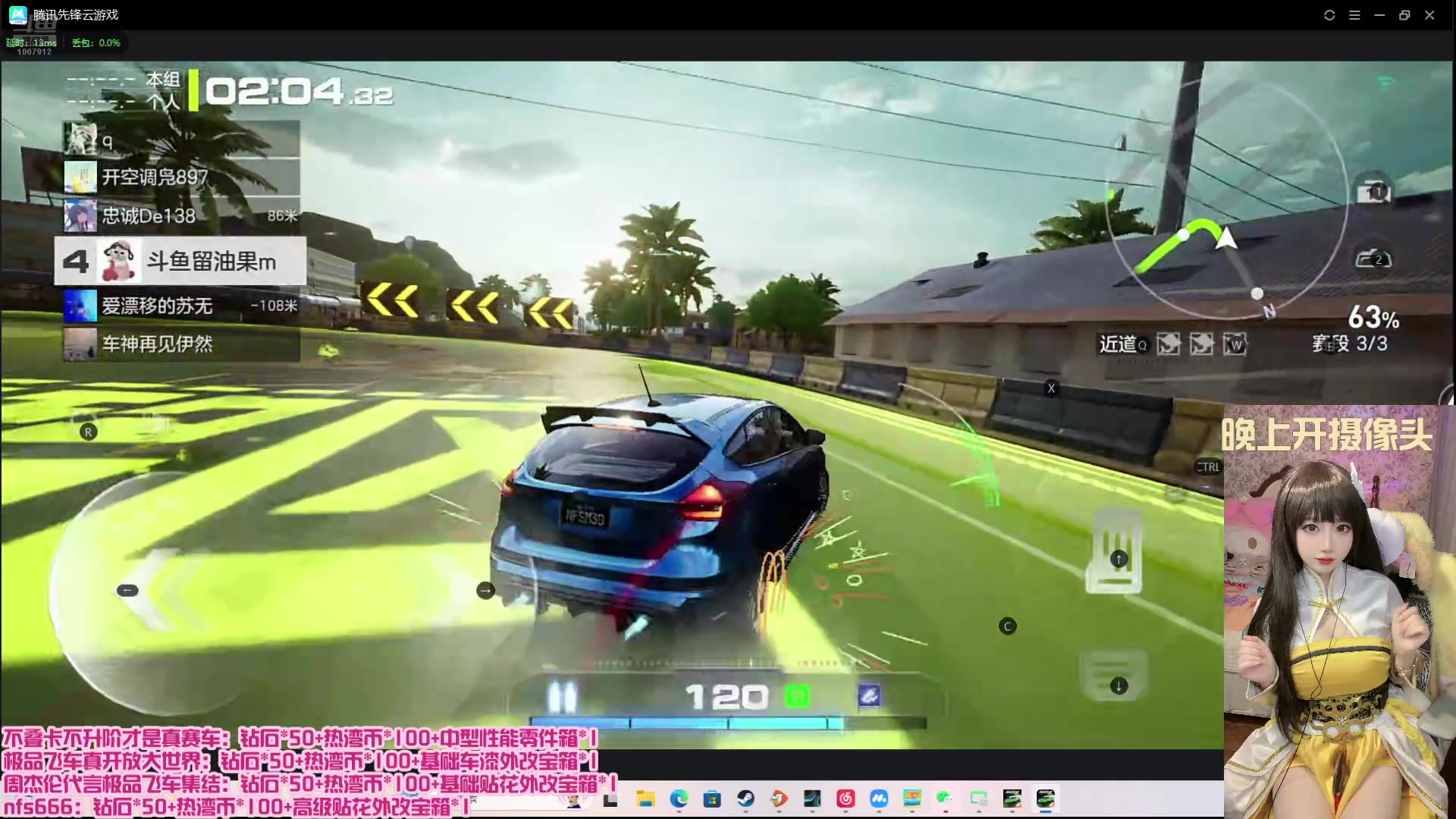This screenshot has width=1456, height=819.
Task: Select the 斗鱼留油果m ranking row
Action: pos(180,261)
